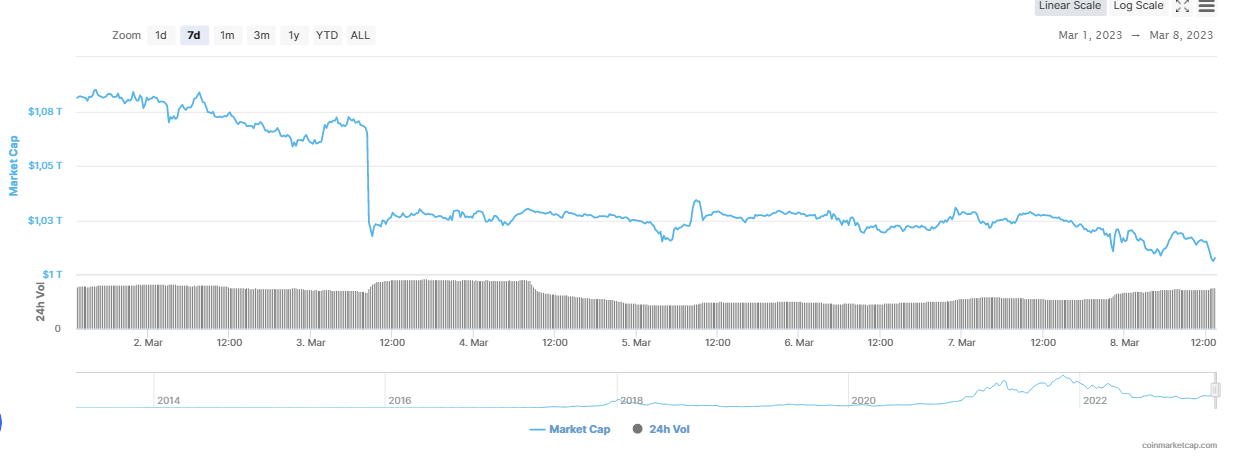Select Linear Scale option
Screen dimensions: 1247x460
point(1070,6)
